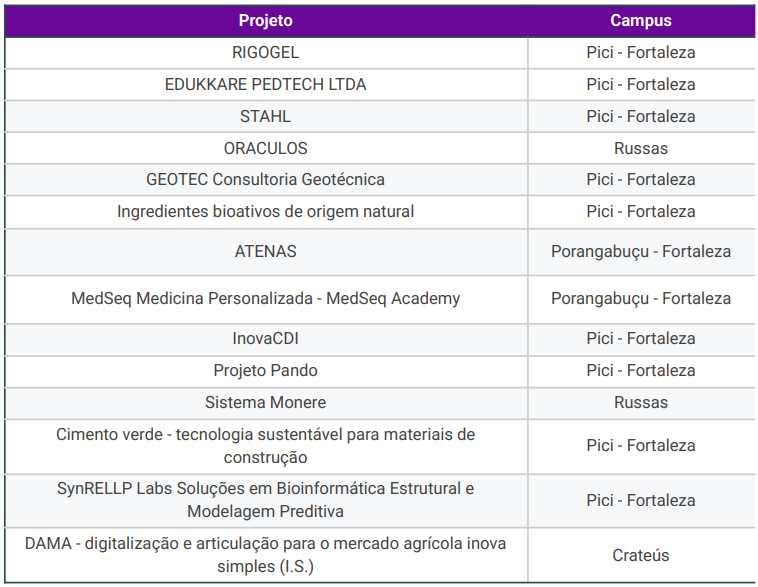Select the Projeto Pando cell
Image resolution: width=758 pixels, height=587 pixels.
tap(265, 371)
